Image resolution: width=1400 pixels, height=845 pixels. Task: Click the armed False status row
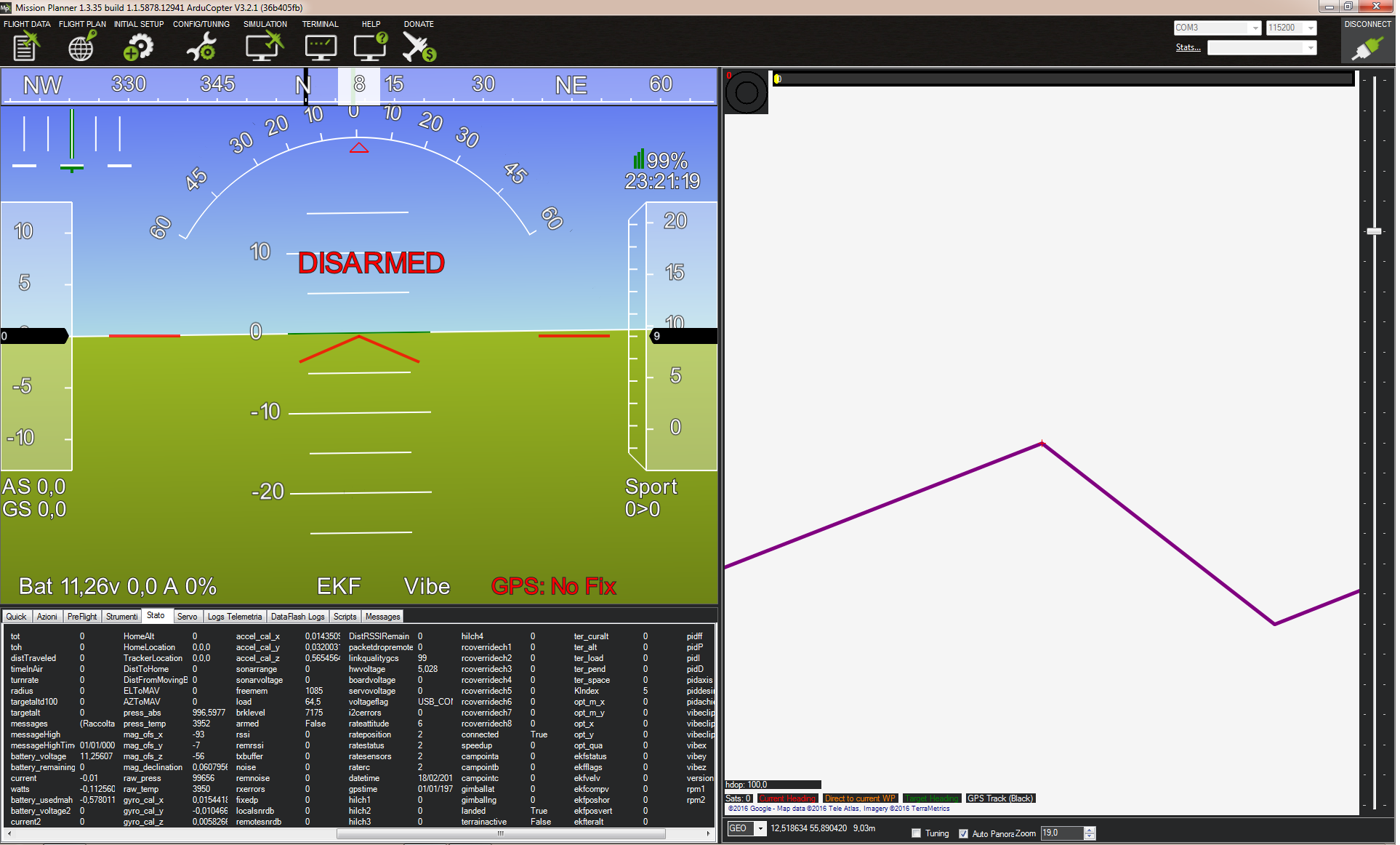[281, 724]
